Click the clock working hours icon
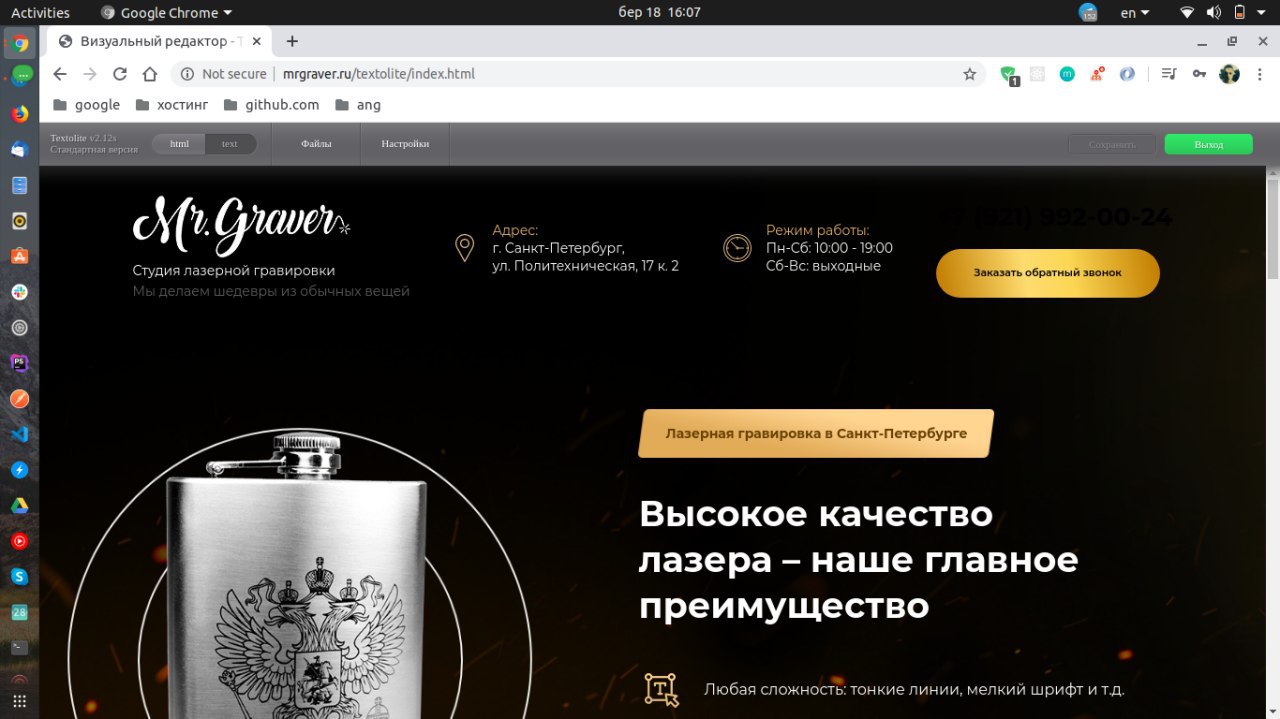The width and height of the screenshot is (1280, 719). (737, 248)
